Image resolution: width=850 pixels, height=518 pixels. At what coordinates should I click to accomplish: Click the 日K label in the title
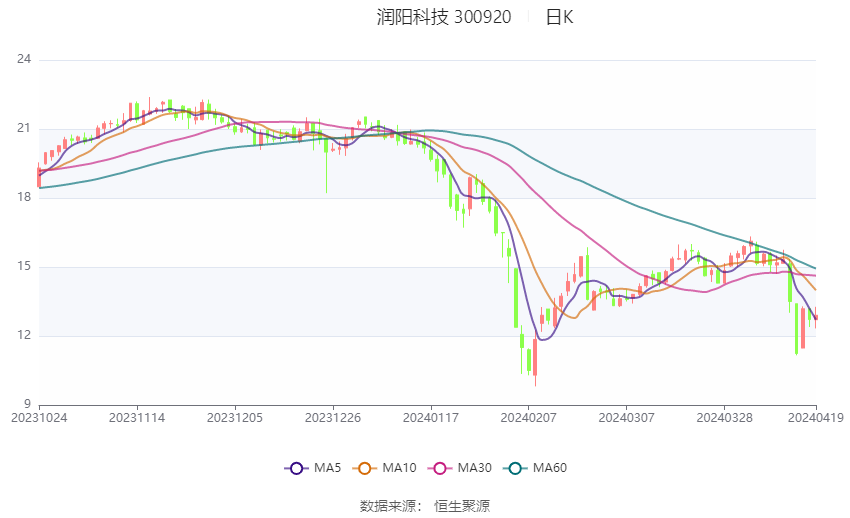pos(559,17)
